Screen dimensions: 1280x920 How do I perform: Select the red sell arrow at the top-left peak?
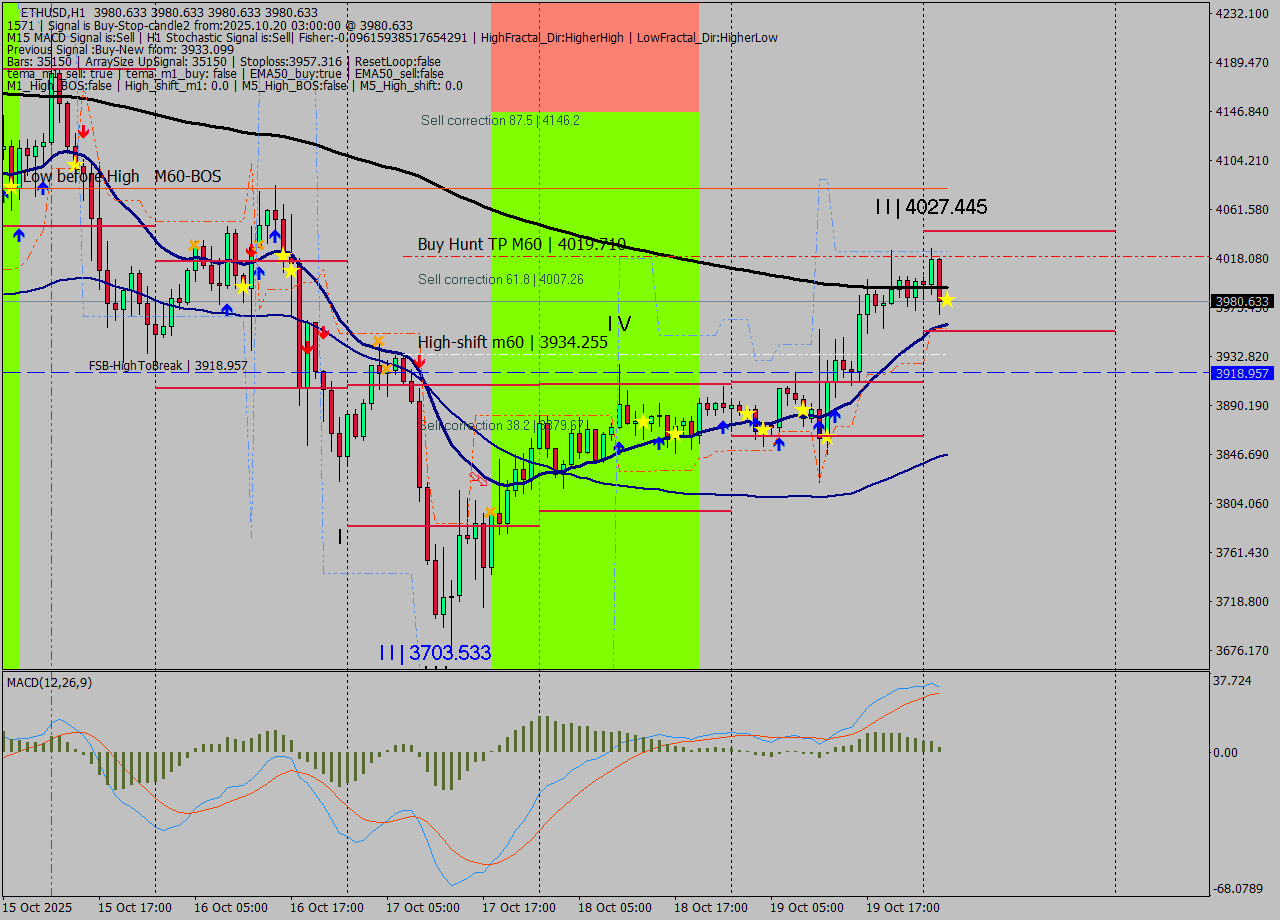[84, 131]
